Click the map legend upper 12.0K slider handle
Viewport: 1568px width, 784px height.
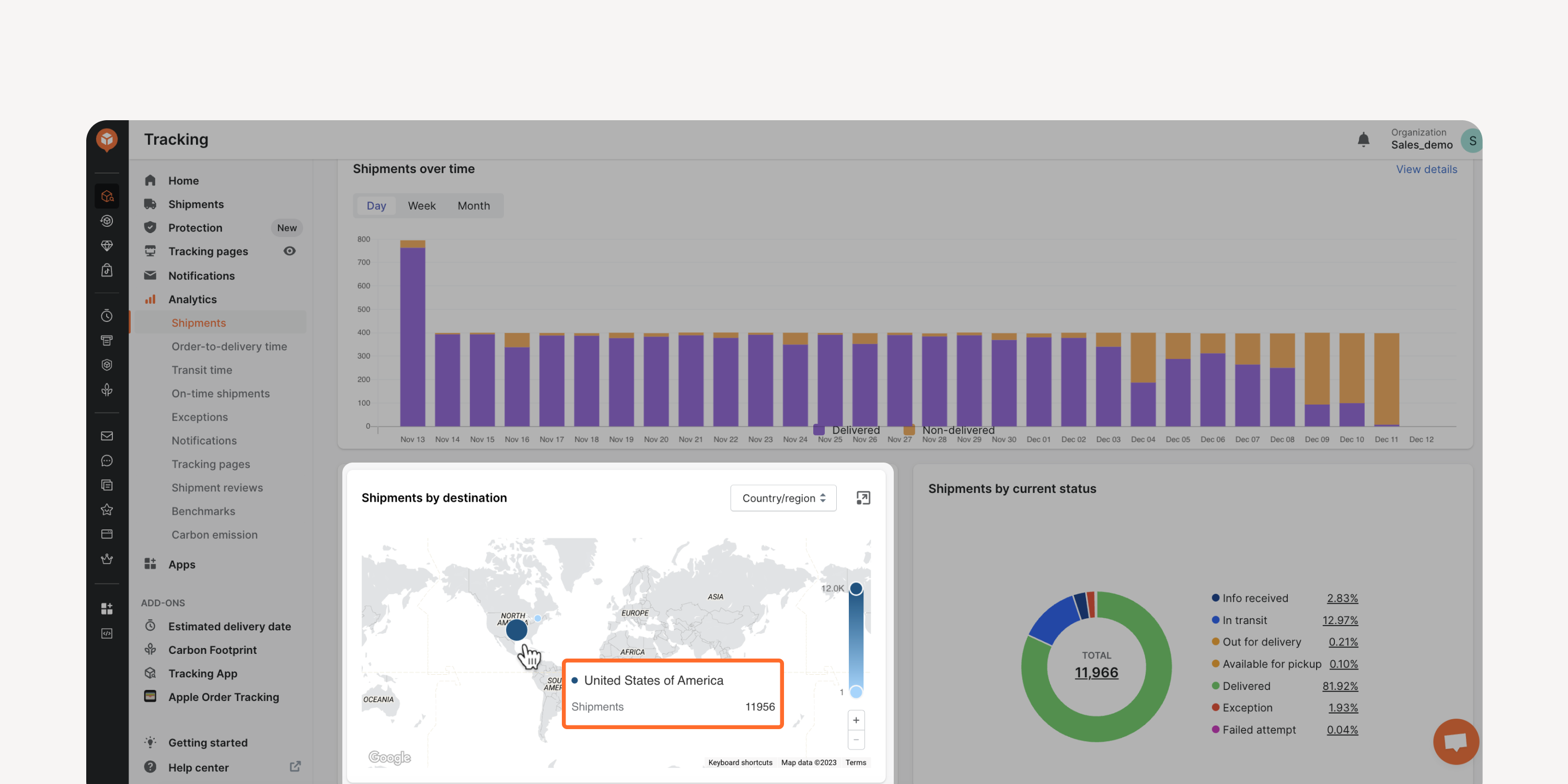coord(855,589)
